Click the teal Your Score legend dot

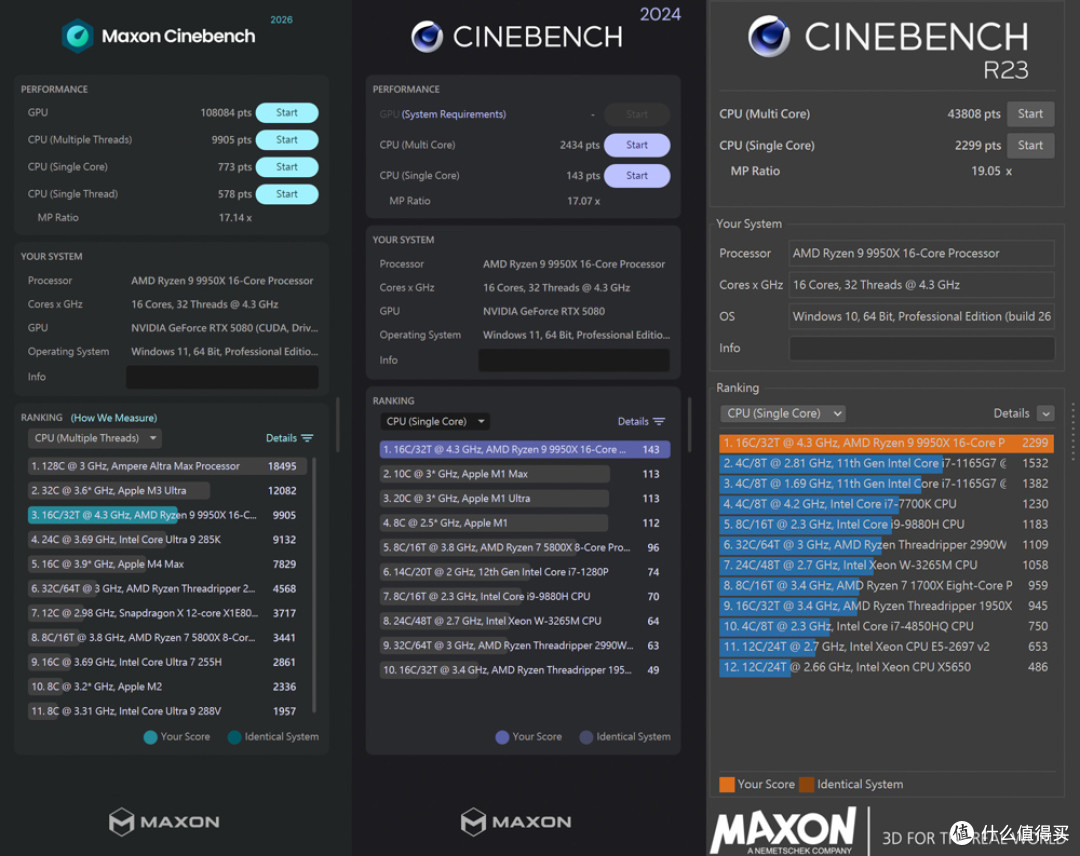[x=150, y=737]
